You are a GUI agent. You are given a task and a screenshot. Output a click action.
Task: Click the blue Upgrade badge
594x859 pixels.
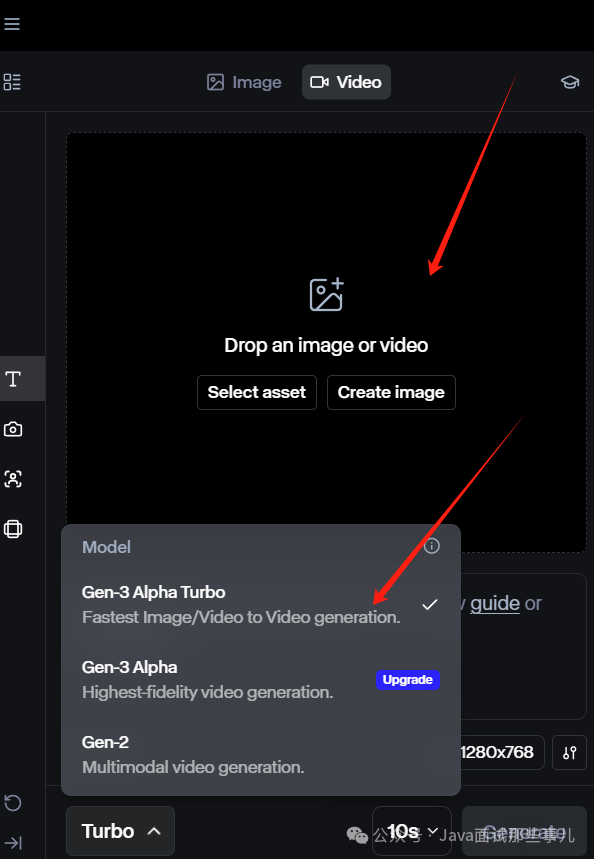coord(408,680)
